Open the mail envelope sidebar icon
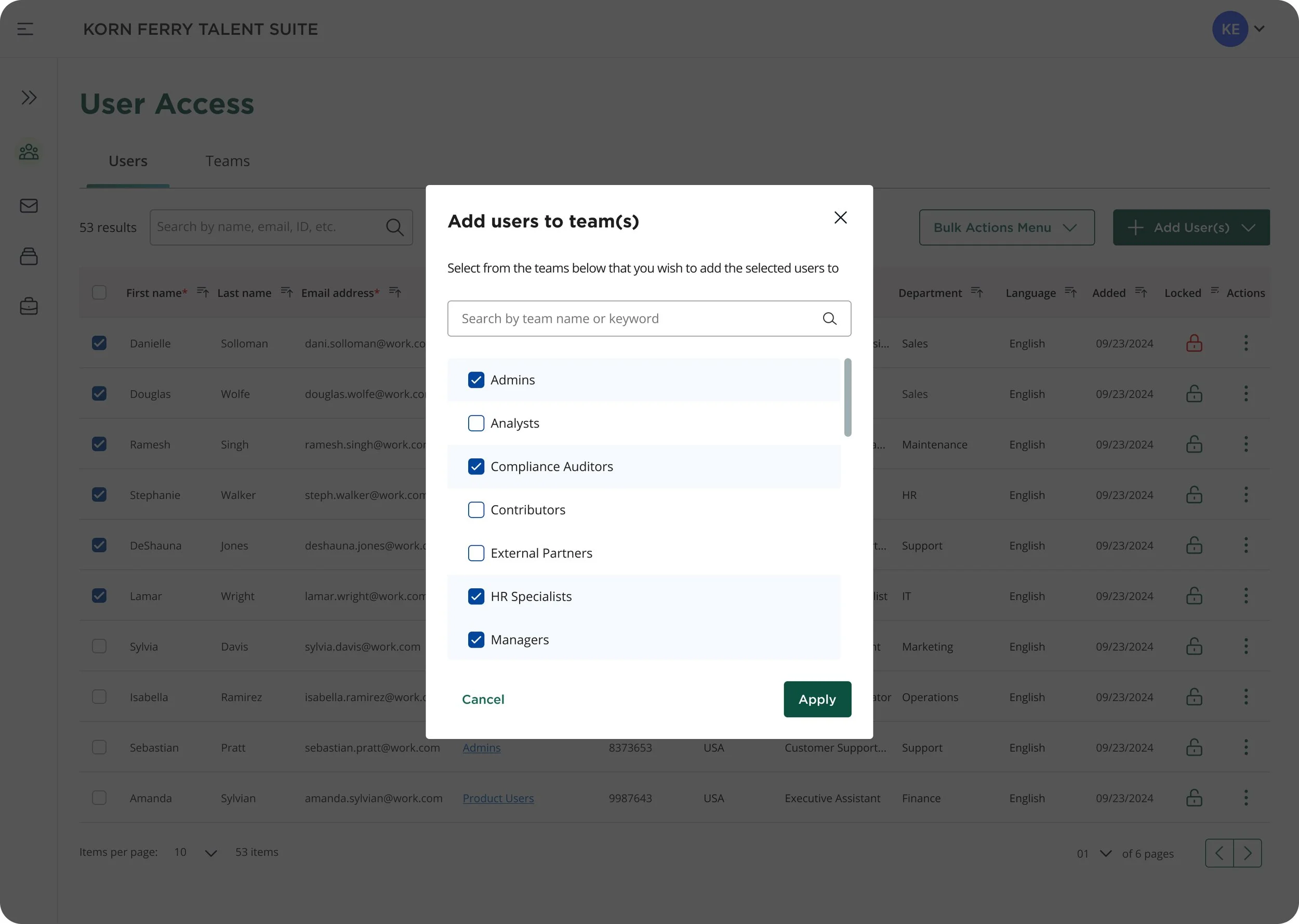The width and height of the screenshot is (1299, 924). (x=29, y=205)
